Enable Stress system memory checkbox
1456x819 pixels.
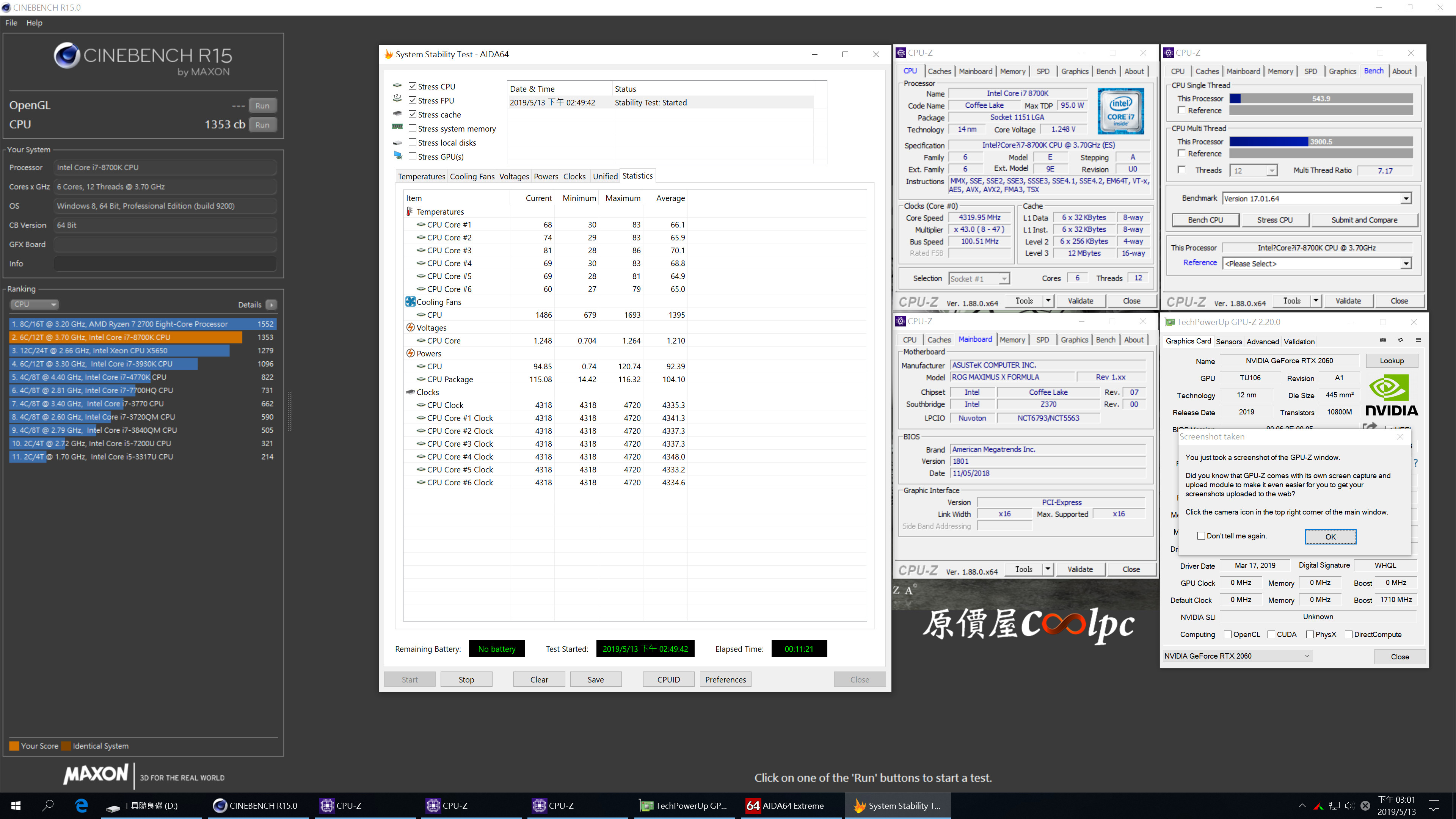[x=413, y=129]
